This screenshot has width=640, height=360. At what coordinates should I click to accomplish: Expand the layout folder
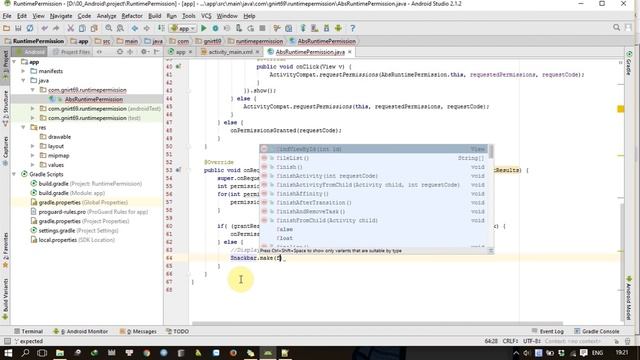tap(33, 146)
